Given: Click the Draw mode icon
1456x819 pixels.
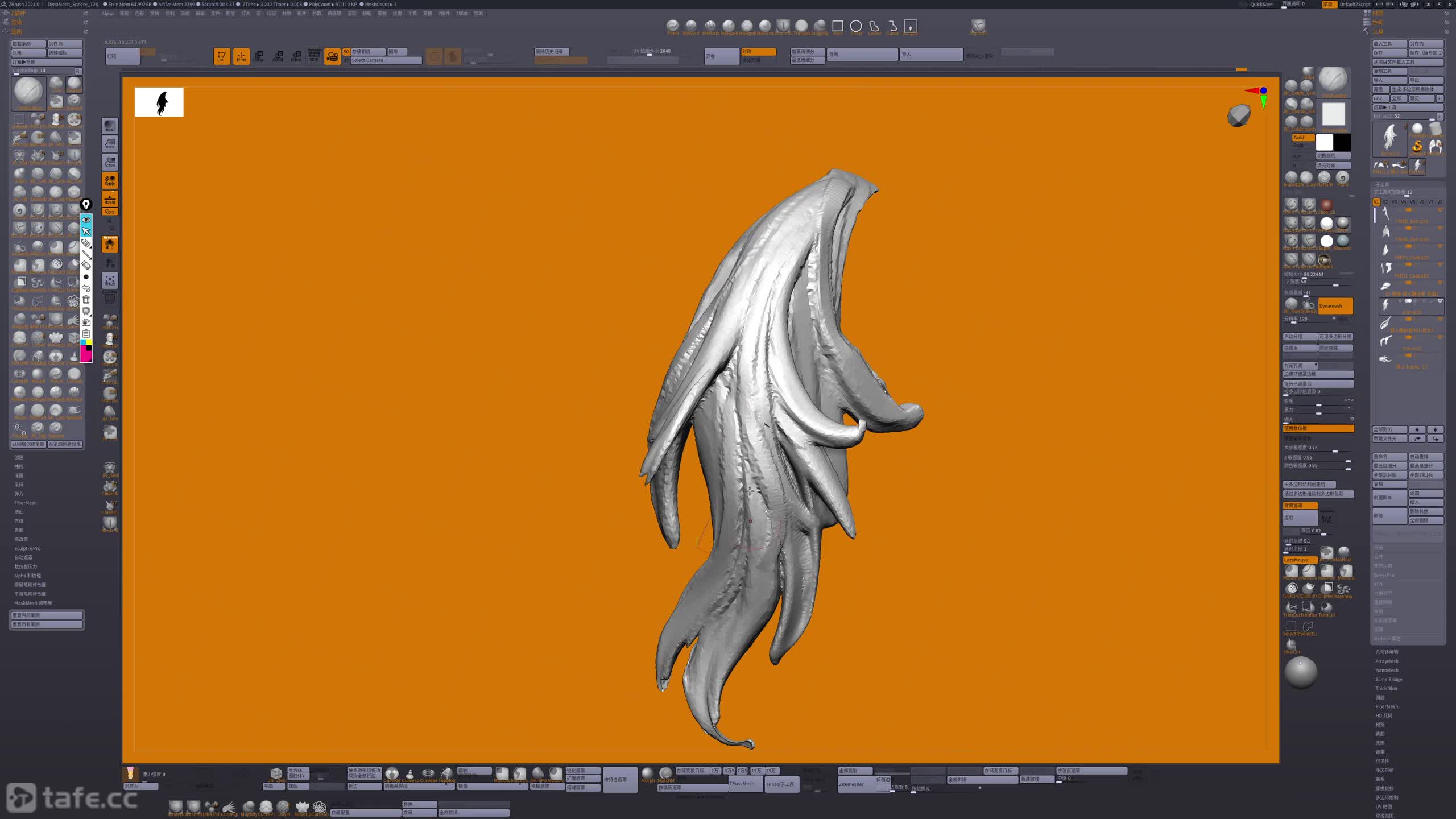Looking at the screenshot, I should 241,56.
